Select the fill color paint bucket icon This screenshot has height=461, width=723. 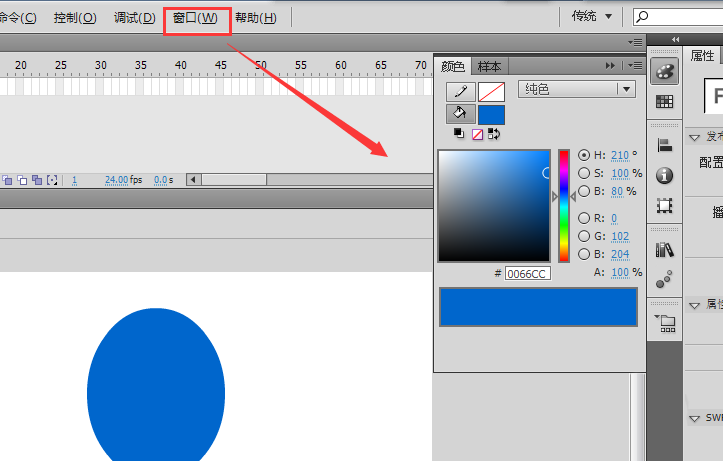pyautogui.click(x=461, y=114)
